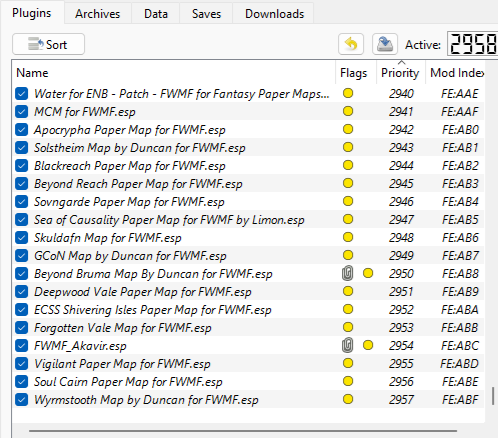
Task: Click yellow flag on Beyond Reach row
Action: pos(348,183)
